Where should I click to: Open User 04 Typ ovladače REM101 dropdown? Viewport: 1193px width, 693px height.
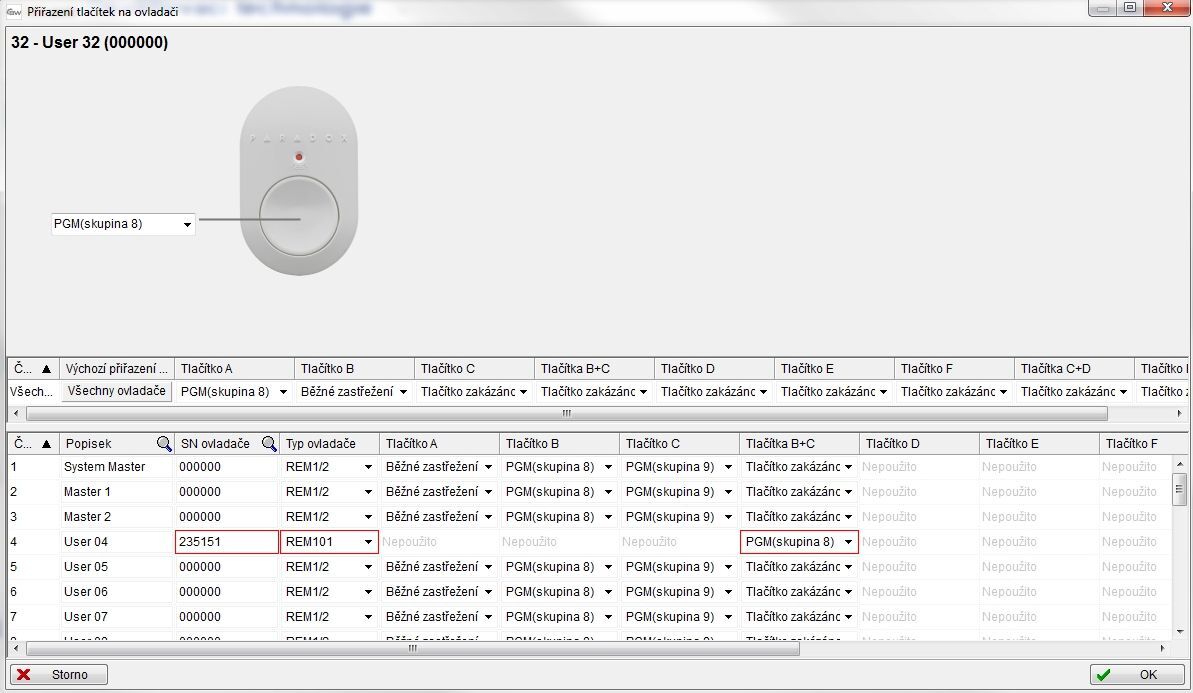(368, 542)
